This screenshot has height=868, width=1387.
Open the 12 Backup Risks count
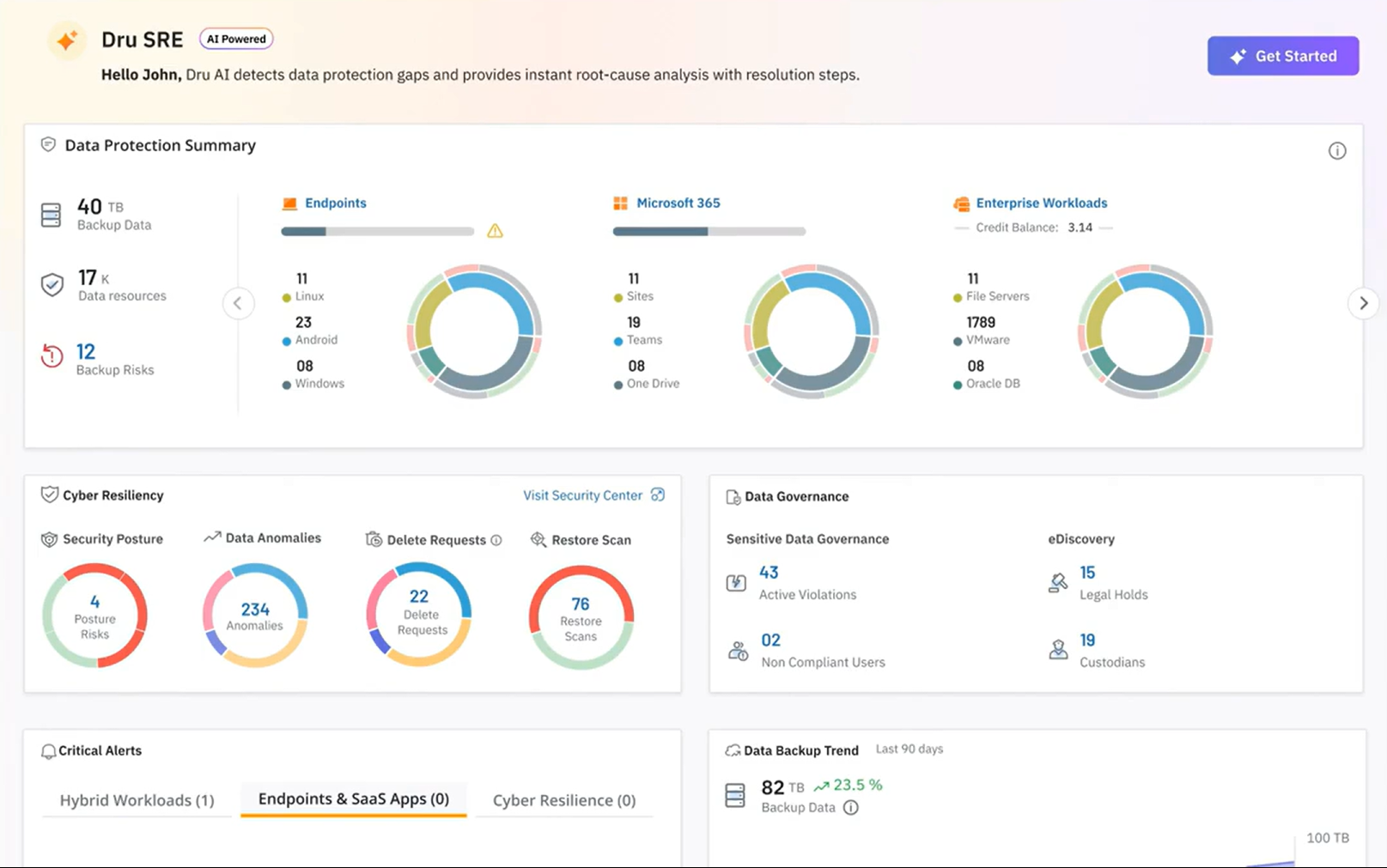pos(86,351)
